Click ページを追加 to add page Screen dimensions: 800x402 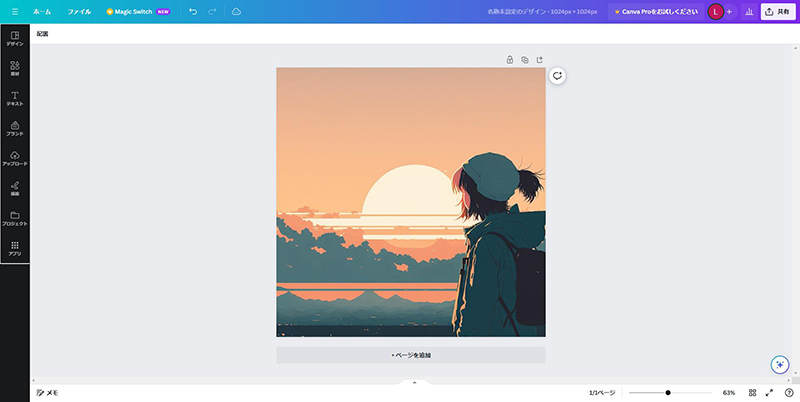pos(411,355)
